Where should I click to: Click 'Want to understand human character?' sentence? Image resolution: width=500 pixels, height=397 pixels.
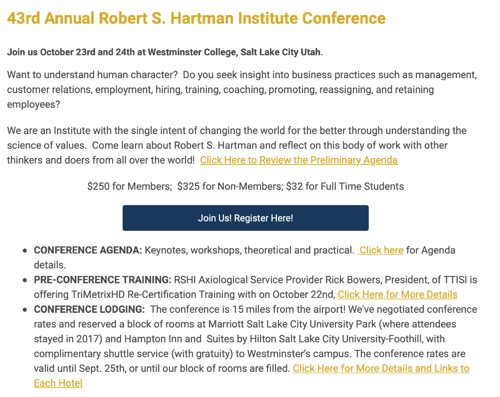(92, 75)
